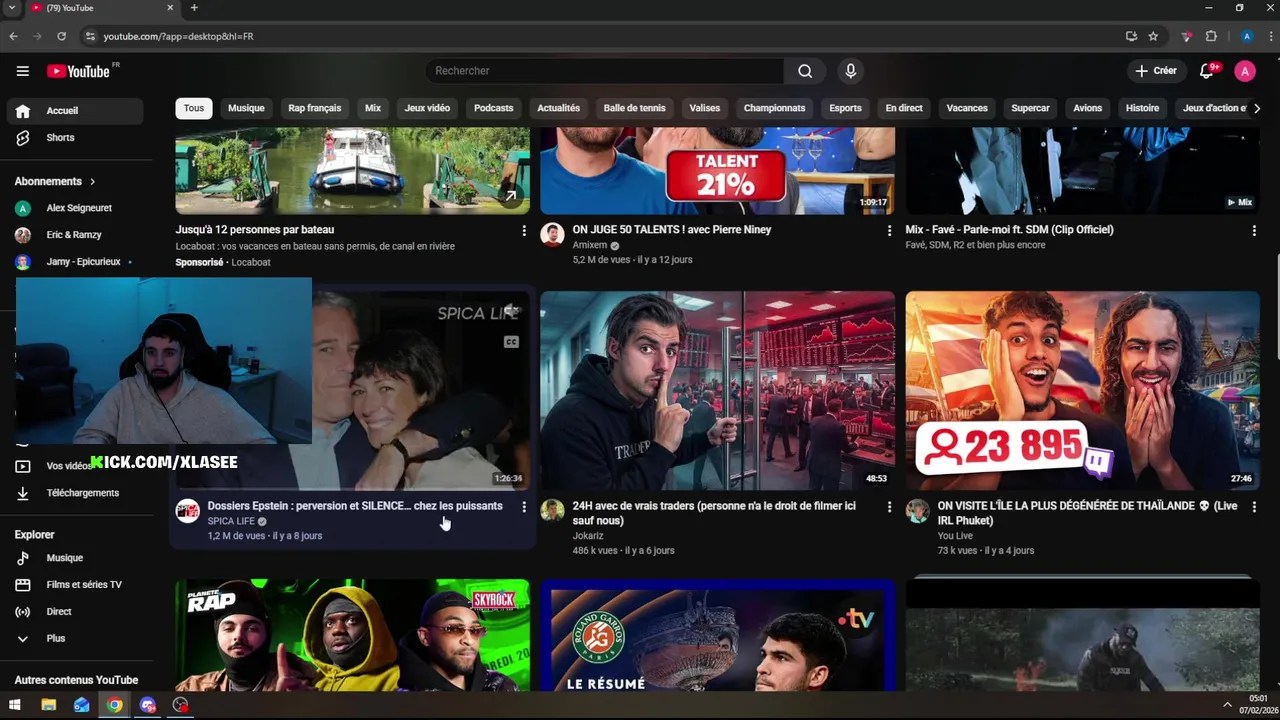Open the Planète Rap Skyrock thumbnail
The image size is (1280, 720).
click(353, 635)
